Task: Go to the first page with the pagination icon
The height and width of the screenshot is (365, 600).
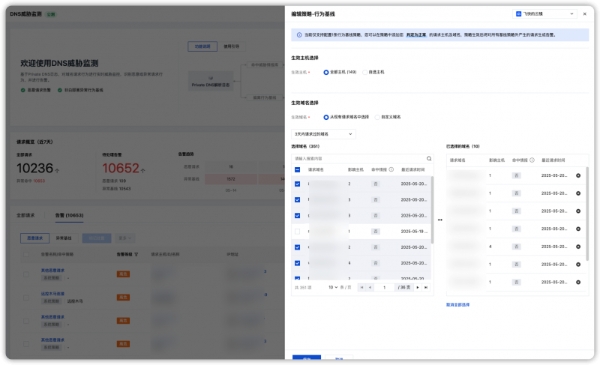Action: (x=362, y=287)
